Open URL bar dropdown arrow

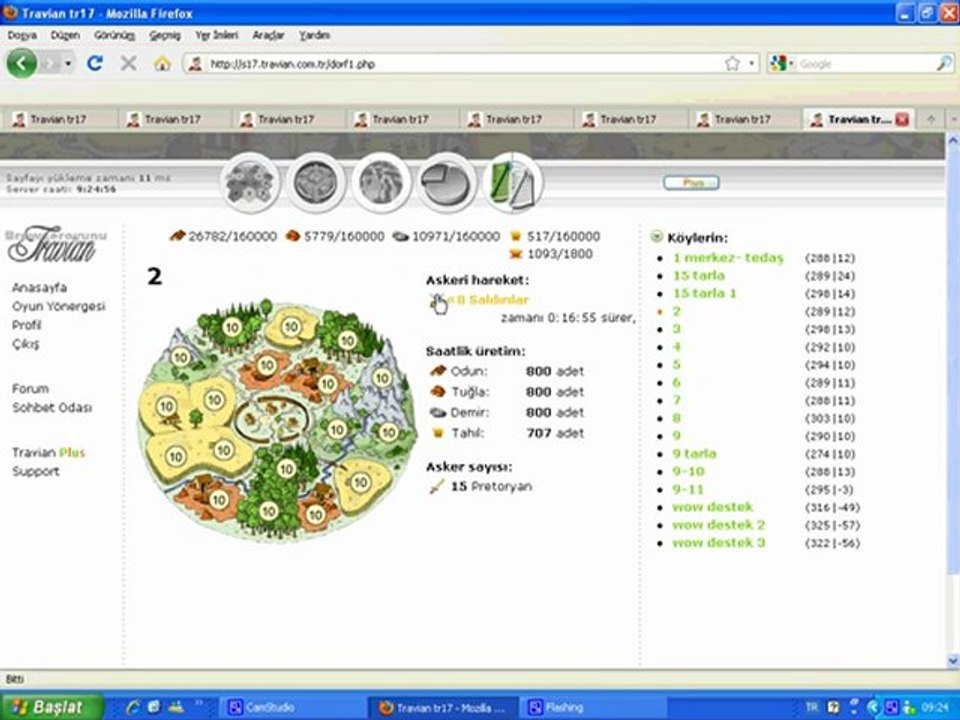pos(751,64)
